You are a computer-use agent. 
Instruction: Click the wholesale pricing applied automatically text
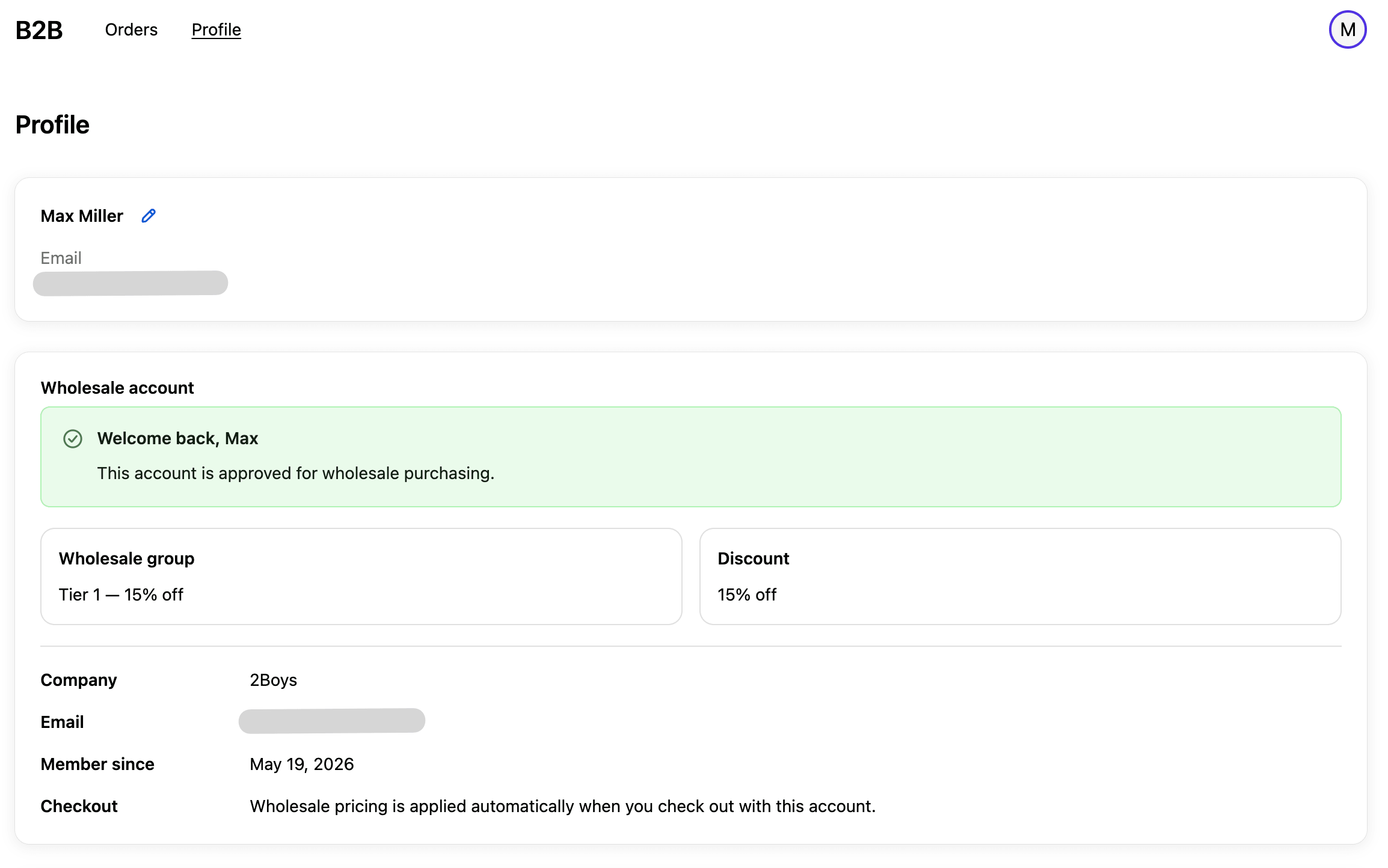pos(563,806)
